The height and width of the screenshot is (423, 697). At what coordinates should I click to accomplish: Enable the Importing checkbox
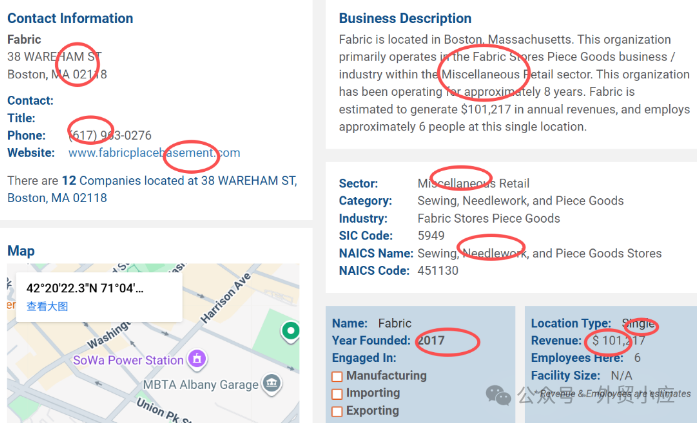coord(337,394)
